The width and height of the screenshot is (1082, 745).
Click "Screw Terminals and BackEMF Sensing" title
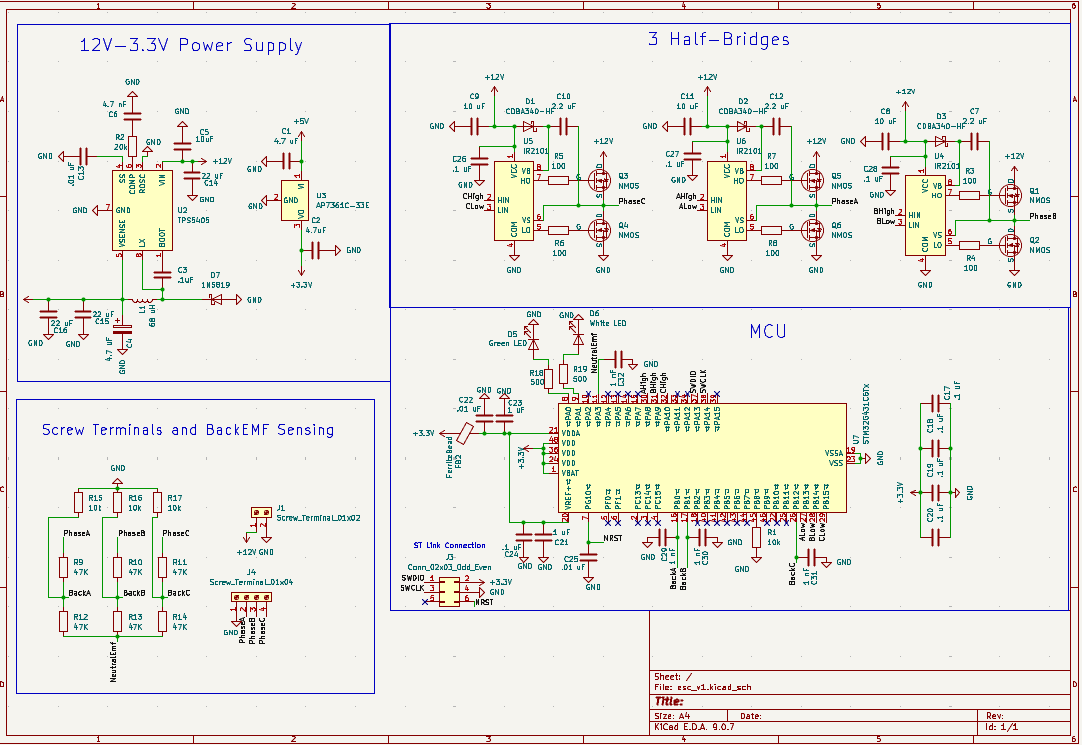[x=188, y=430]
